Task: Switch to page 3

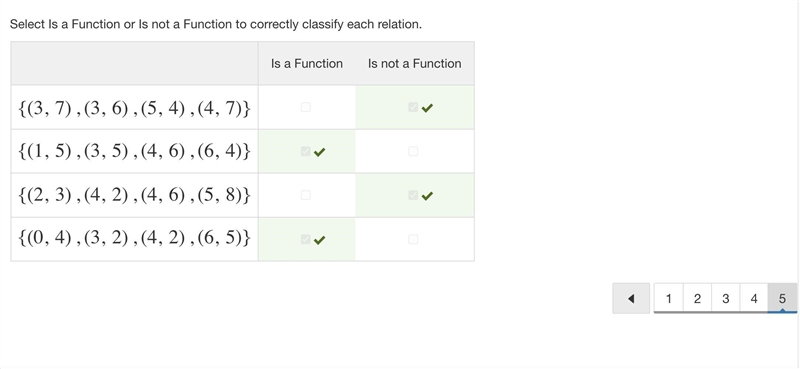Action: pyautogui.click(x=726, y=299)
